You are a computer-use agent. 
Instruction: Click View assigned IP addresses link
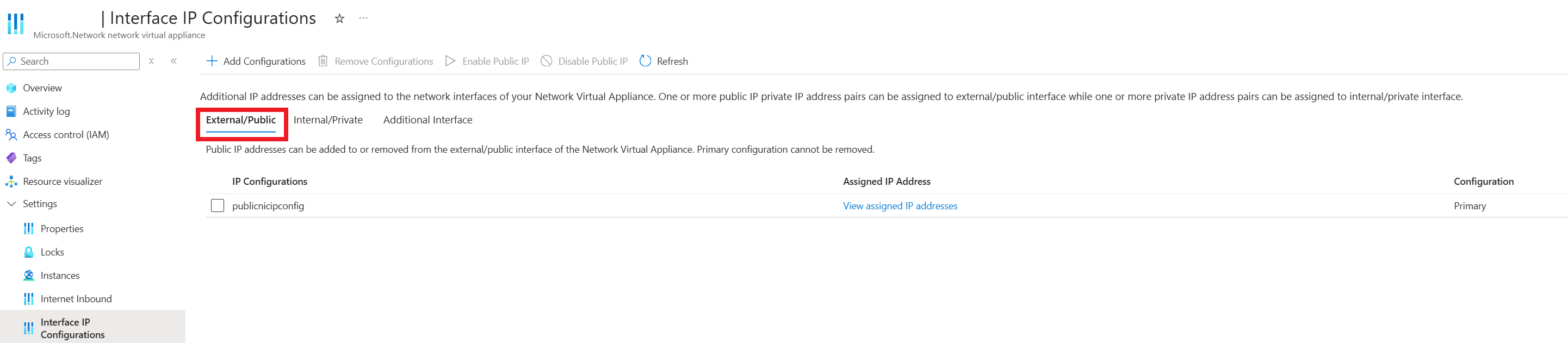click(x=900, y=206)
